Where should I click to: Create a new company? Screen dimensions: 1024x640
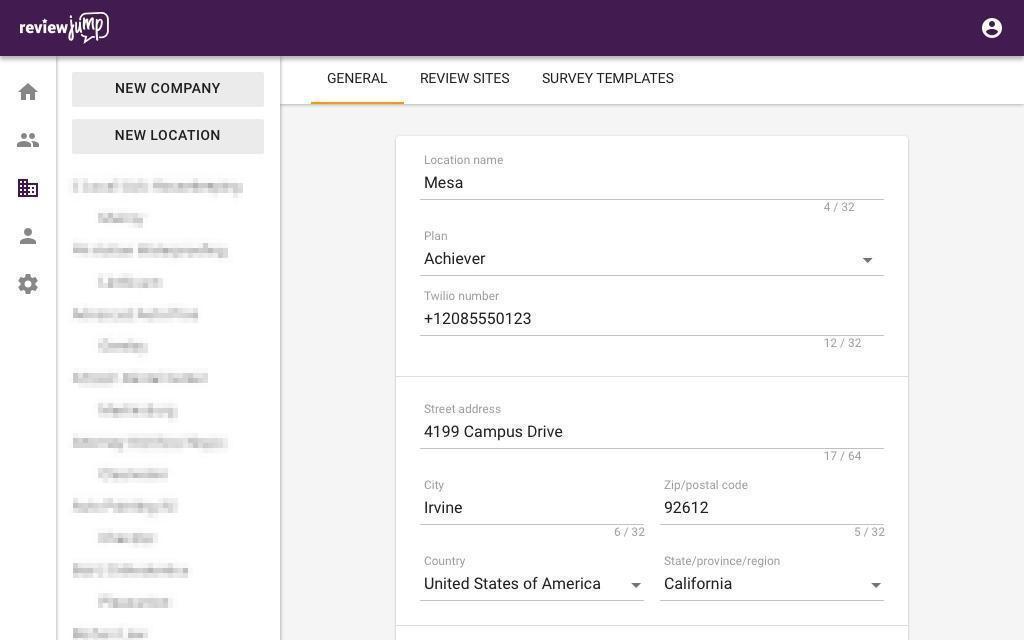pos(168,89)
